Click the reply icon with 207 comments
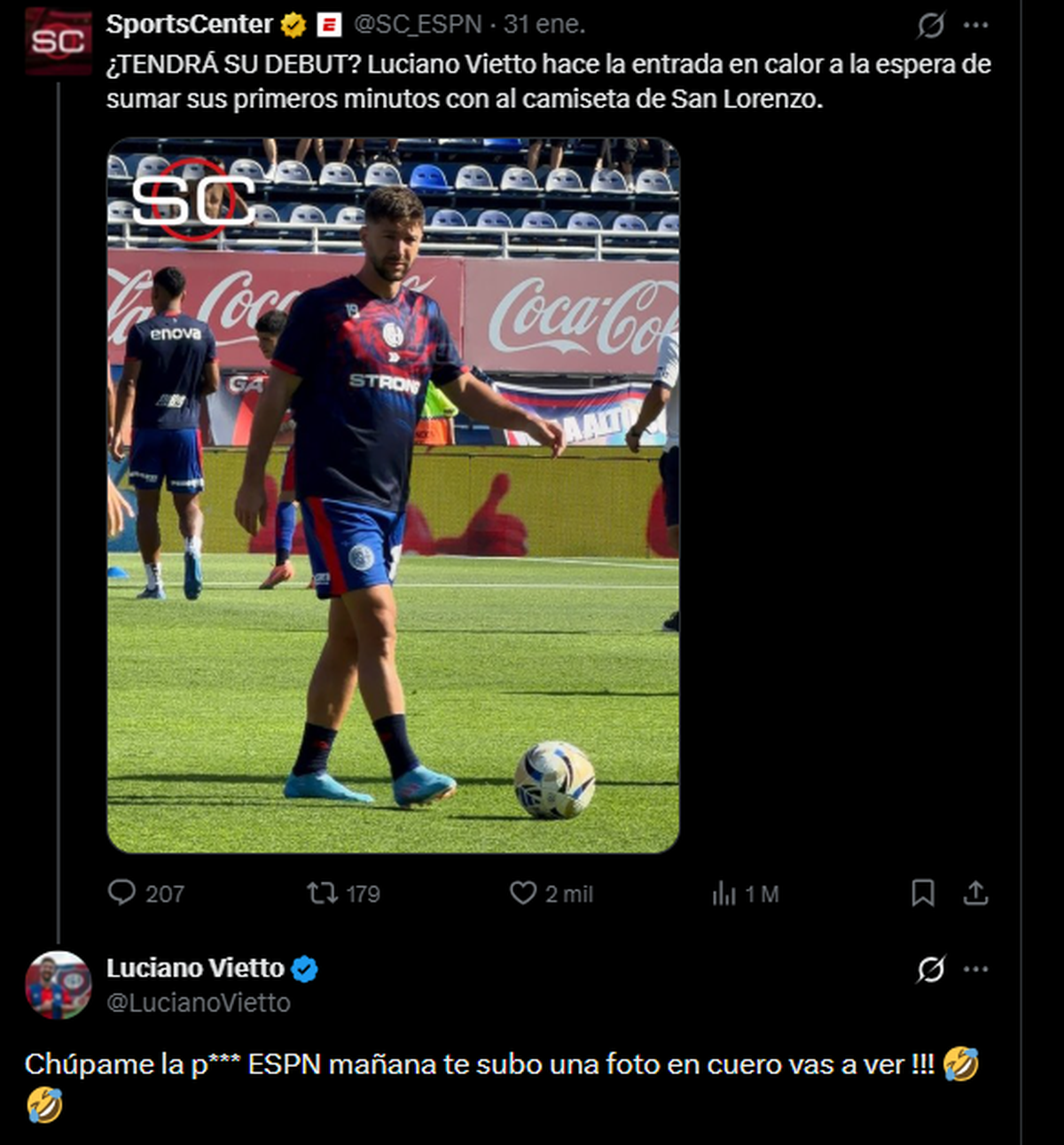The image size is (1064, 1145). coord(121,892)
